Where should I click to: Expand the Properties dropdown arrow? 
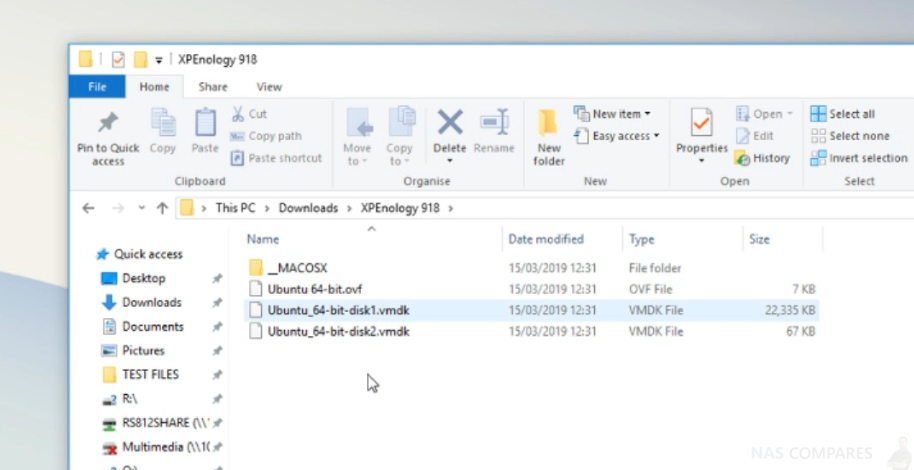(x=701, y=161)
